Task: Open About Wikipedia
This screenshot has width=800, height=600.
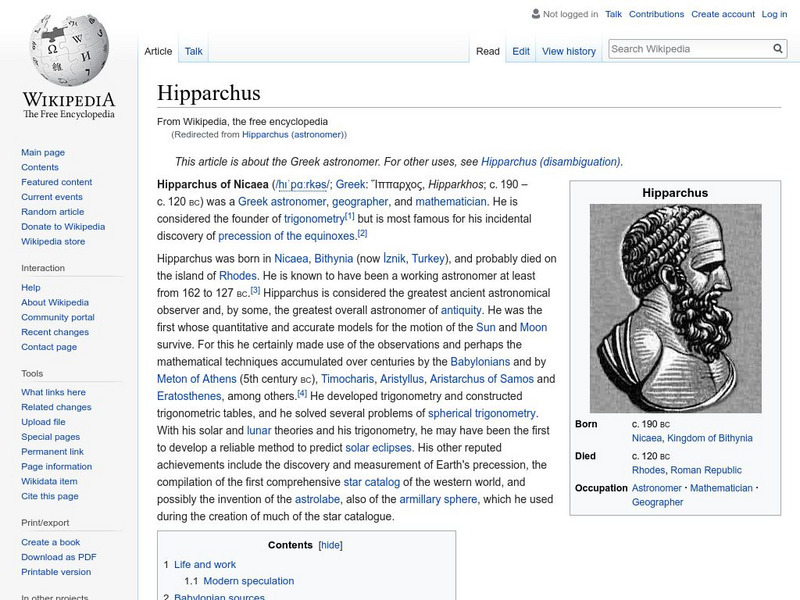Action: 55,302
